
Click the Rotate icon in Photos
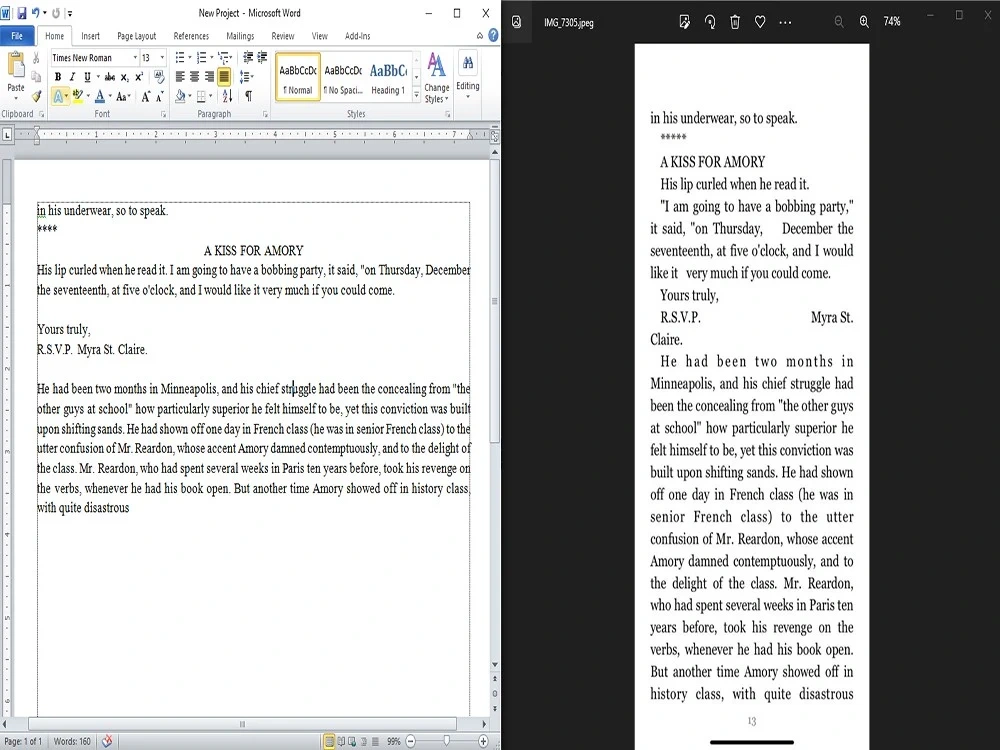710,22
